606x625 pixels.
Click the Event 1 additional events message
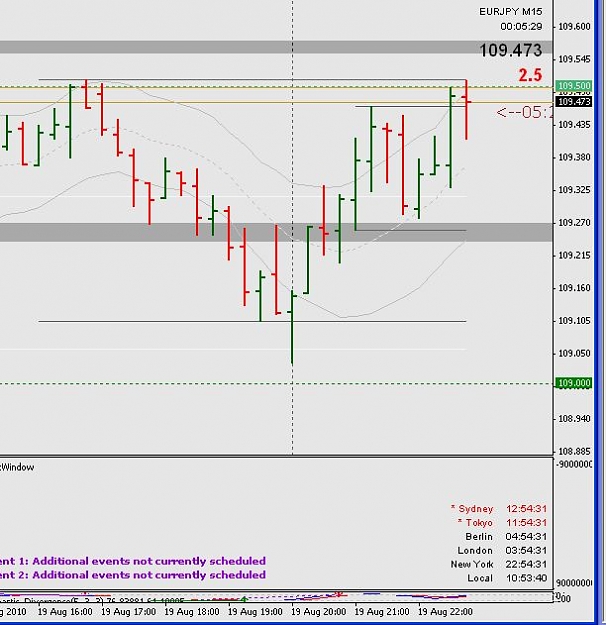(x=133, y=561)
